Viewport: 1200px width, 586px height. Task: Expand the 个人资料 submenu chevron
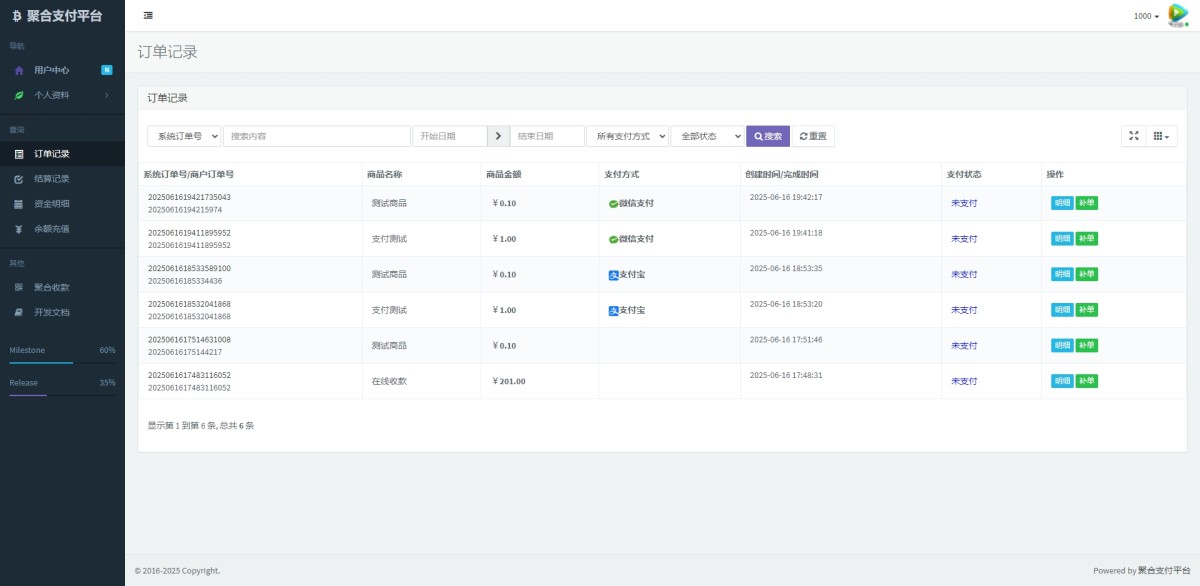click(107, 95)
